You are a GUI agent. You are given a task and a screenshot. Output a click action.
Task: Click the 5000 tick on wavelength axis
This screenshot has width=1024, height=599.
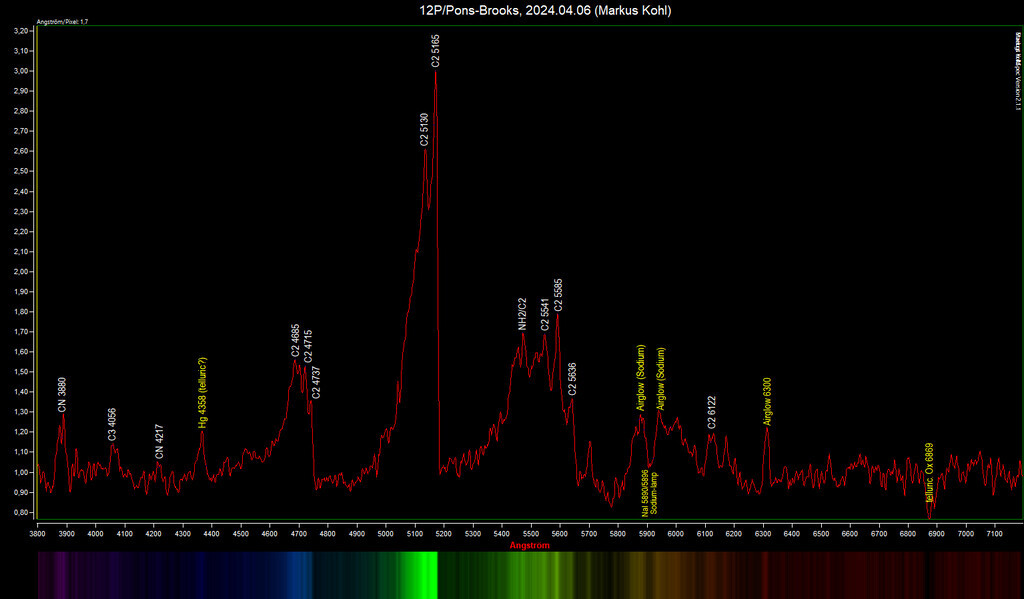point(386,535)
